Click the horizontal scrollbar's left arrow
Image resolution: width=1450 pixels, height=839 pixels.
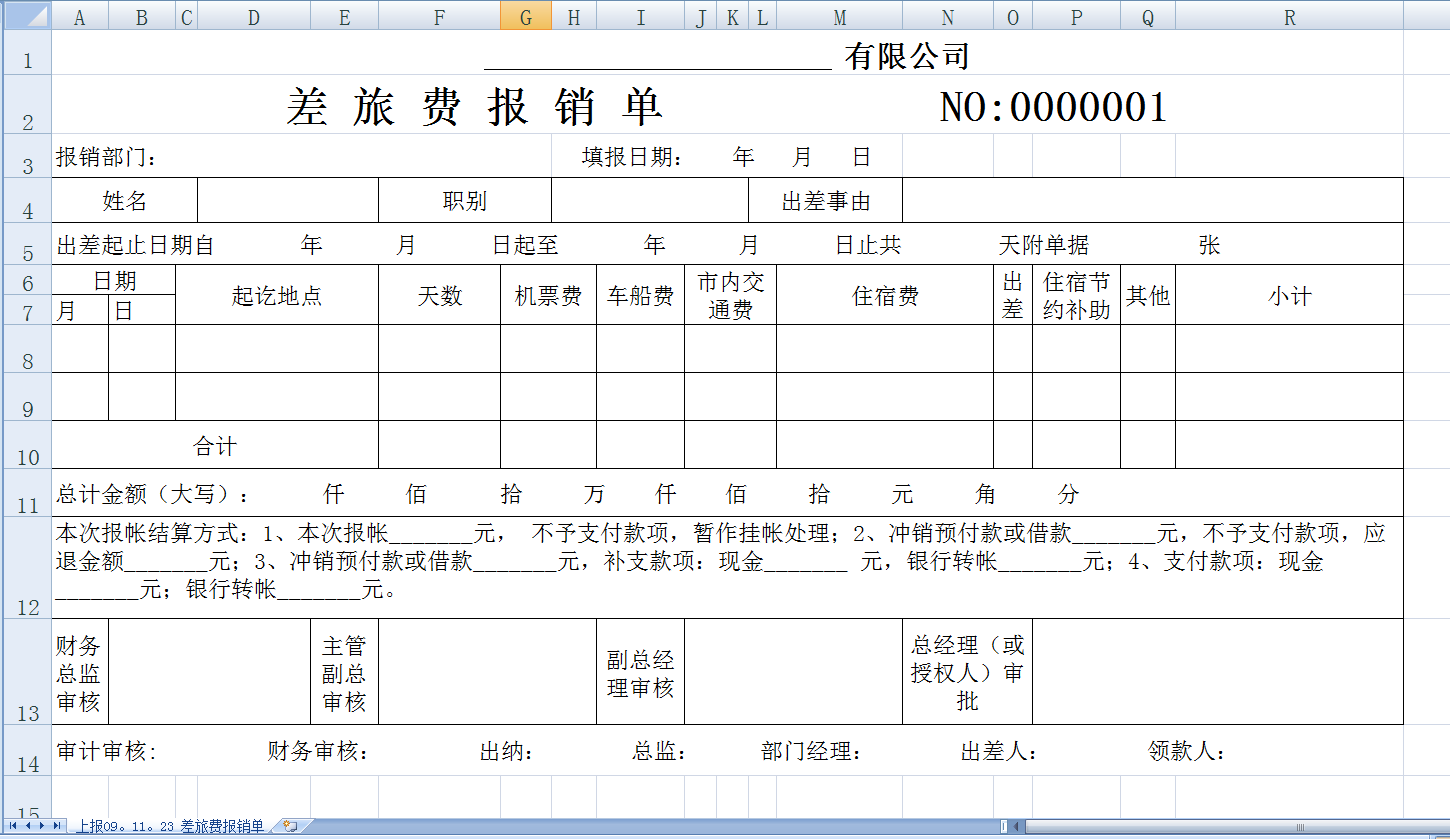[1015, 825]
